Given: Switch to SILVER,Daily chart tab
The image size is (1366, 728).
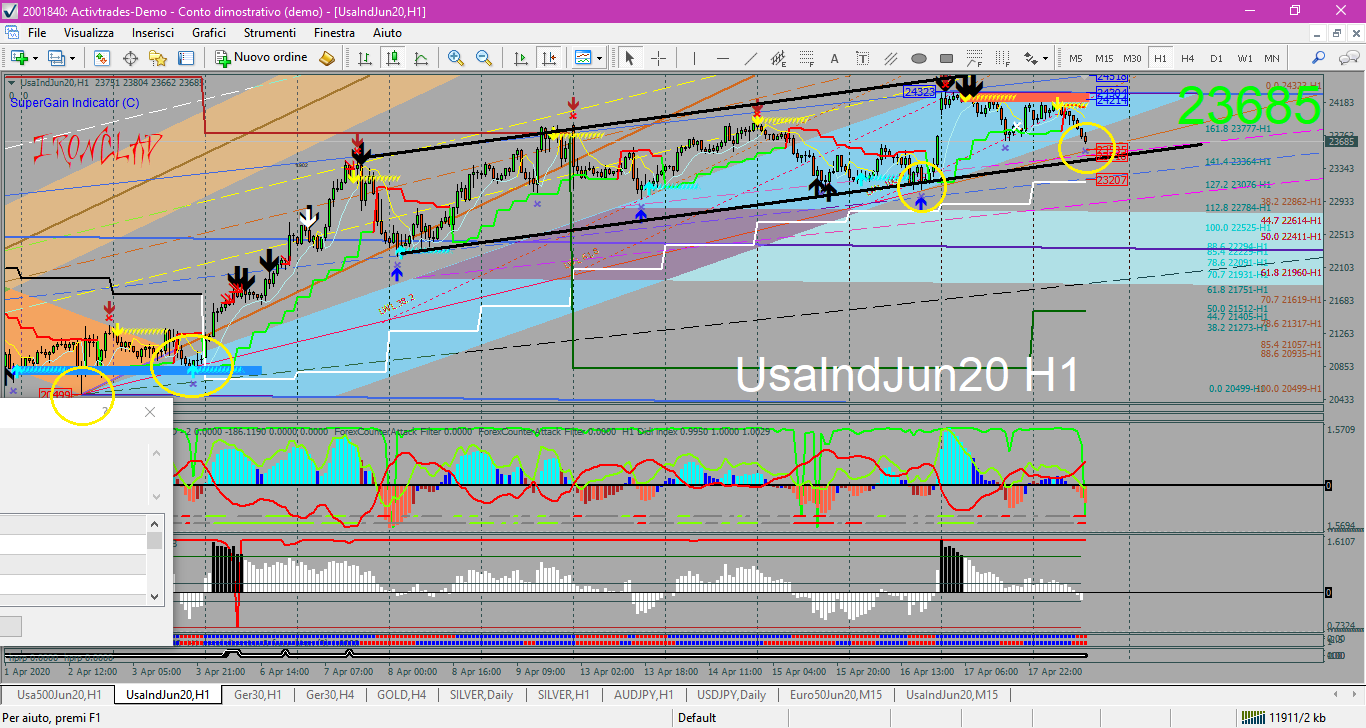Looking at the screenshot, I should point(482,694).
